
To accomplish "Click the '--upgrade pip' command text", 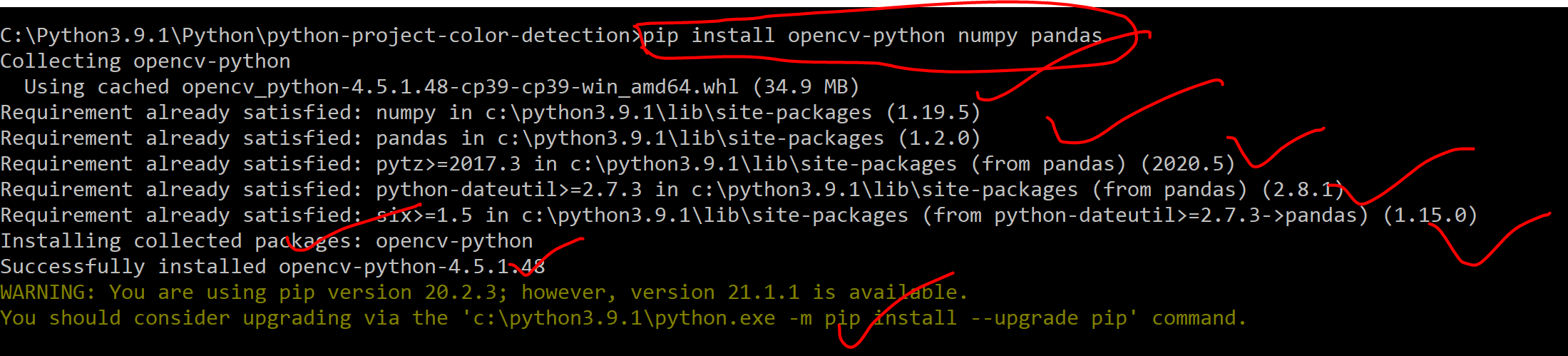I will pos(1049,318).
